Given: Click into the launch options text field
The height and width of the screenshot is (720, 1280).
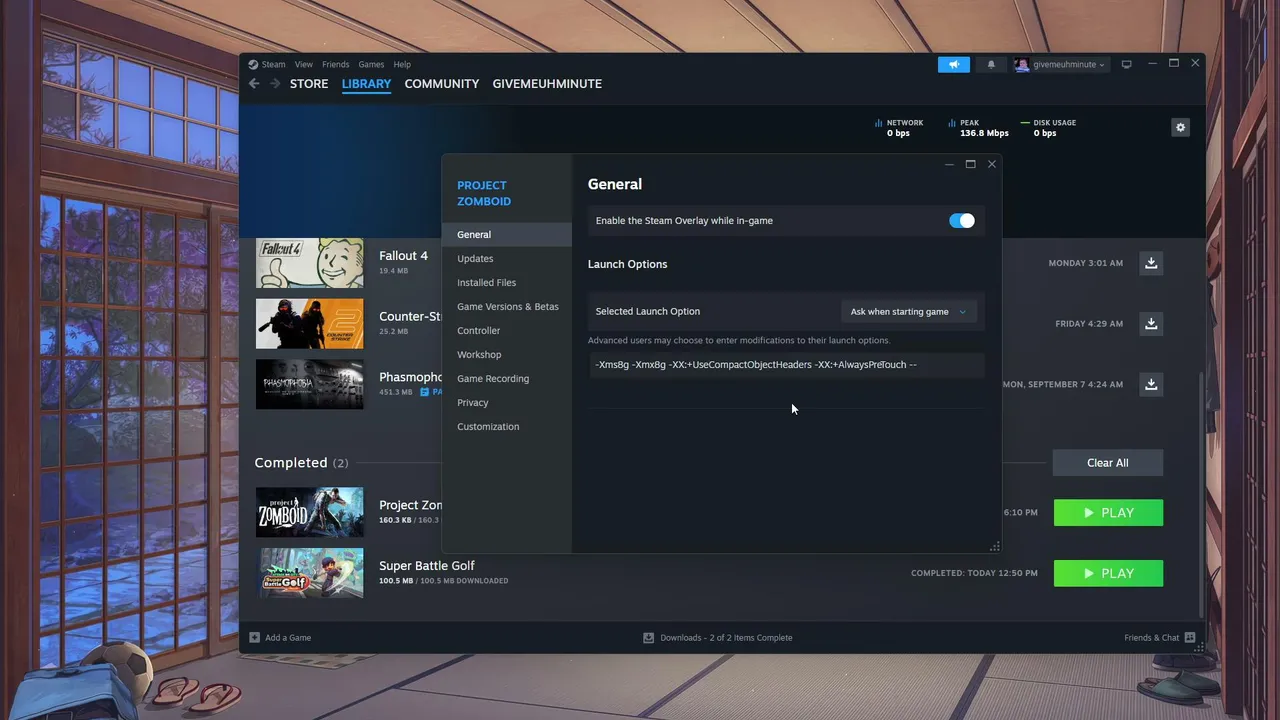Looking at the screenshot, I should pos(786,365).
